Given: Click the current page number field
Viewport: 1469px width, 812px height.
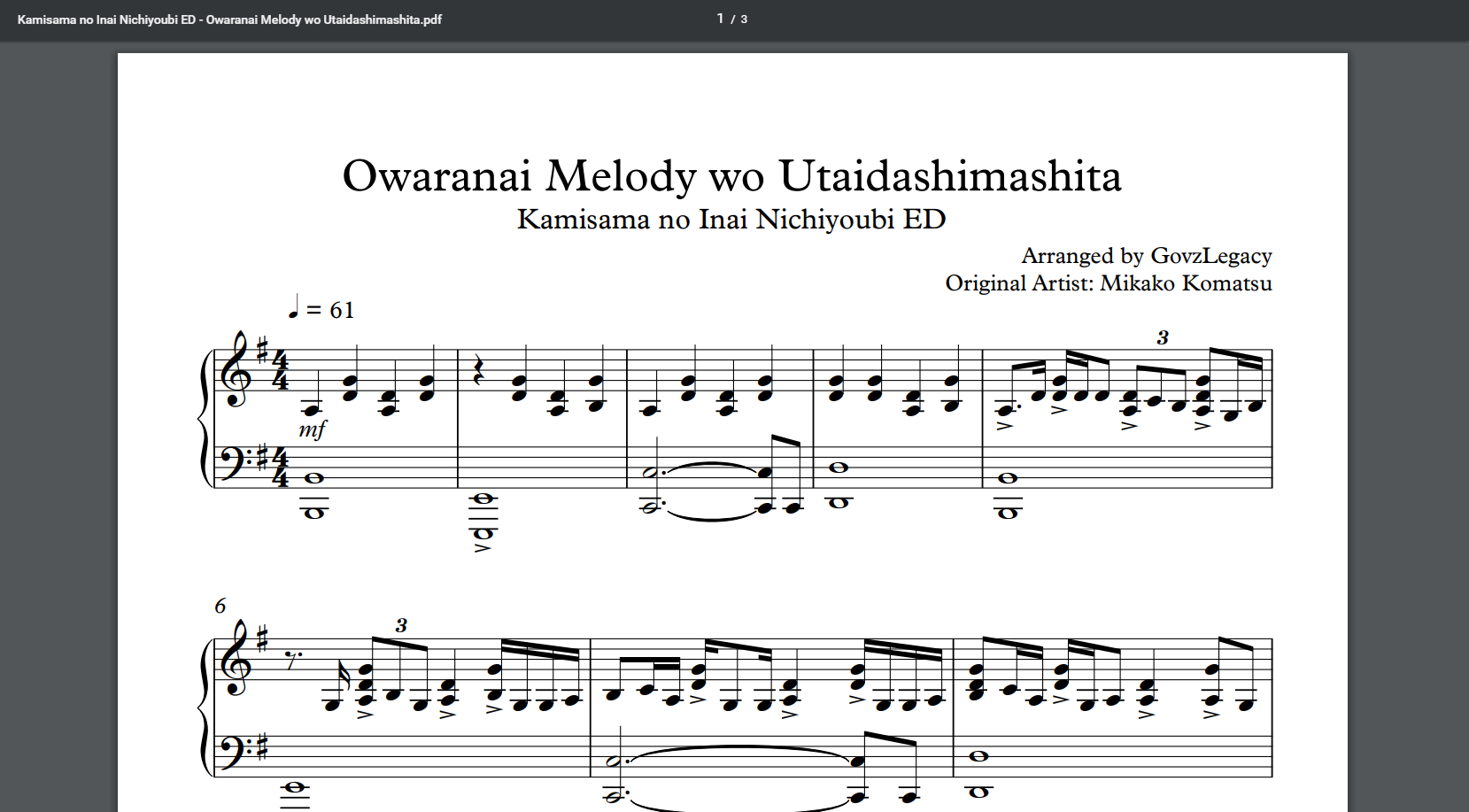Looking at the screenshot, I should click(720, 19).
